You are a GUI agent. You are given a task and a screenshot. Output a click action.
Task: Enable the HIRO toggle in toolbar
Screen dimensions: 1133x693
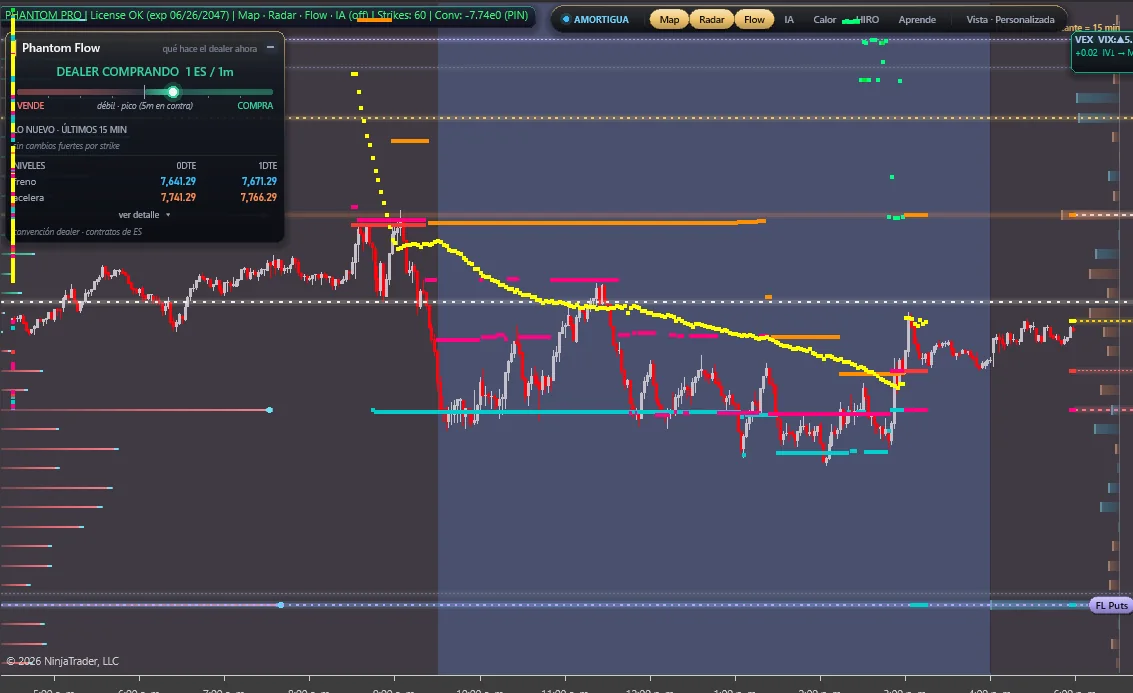point(866,20)
